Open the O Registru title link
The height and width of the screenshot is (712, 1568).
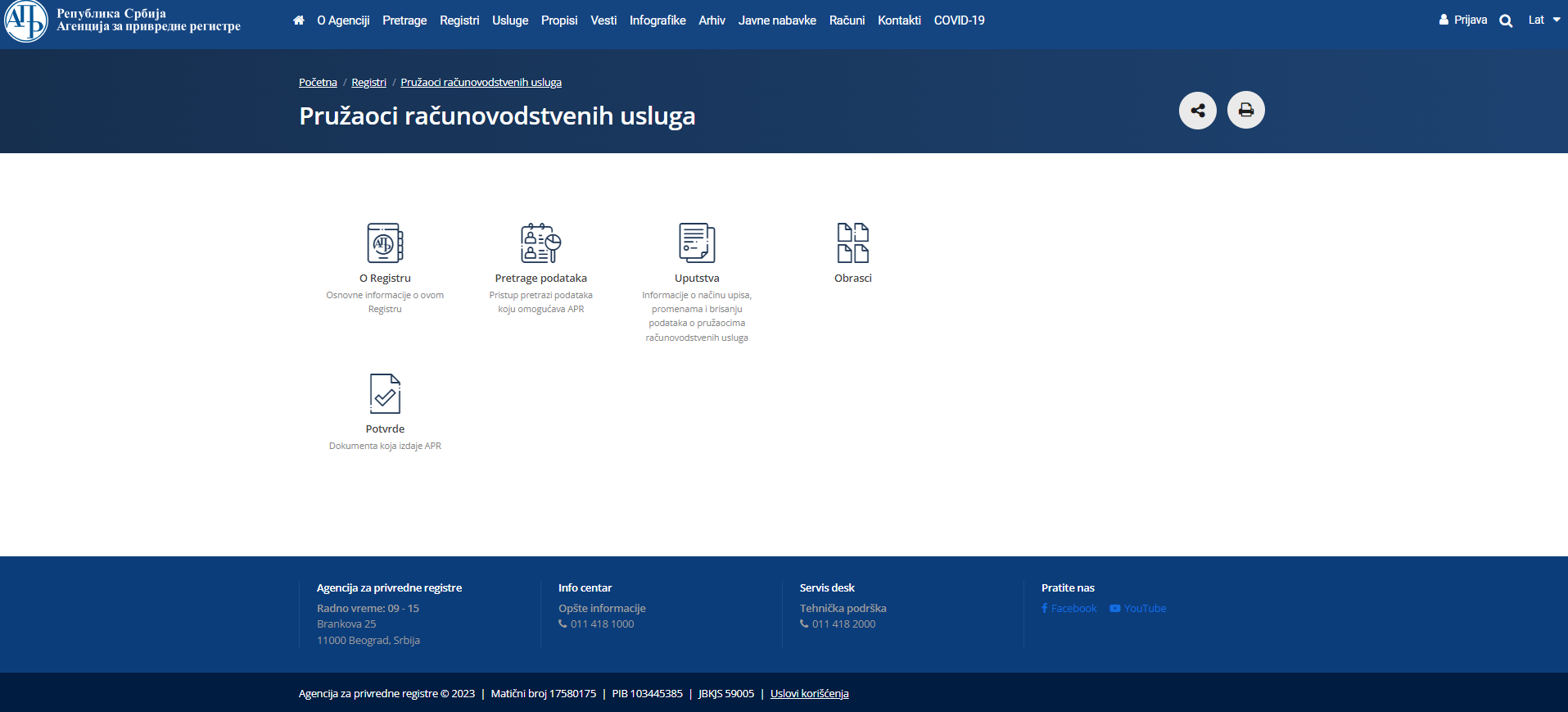385,279
